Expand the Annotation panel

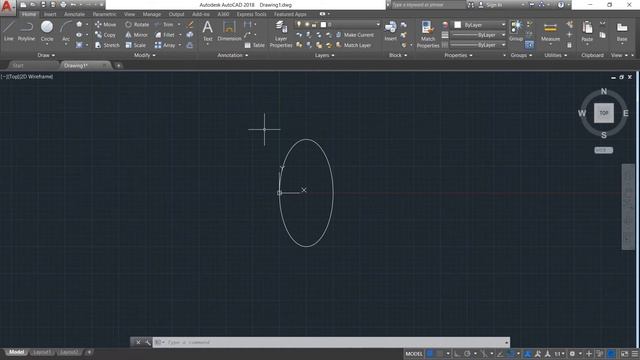[233, 55]
